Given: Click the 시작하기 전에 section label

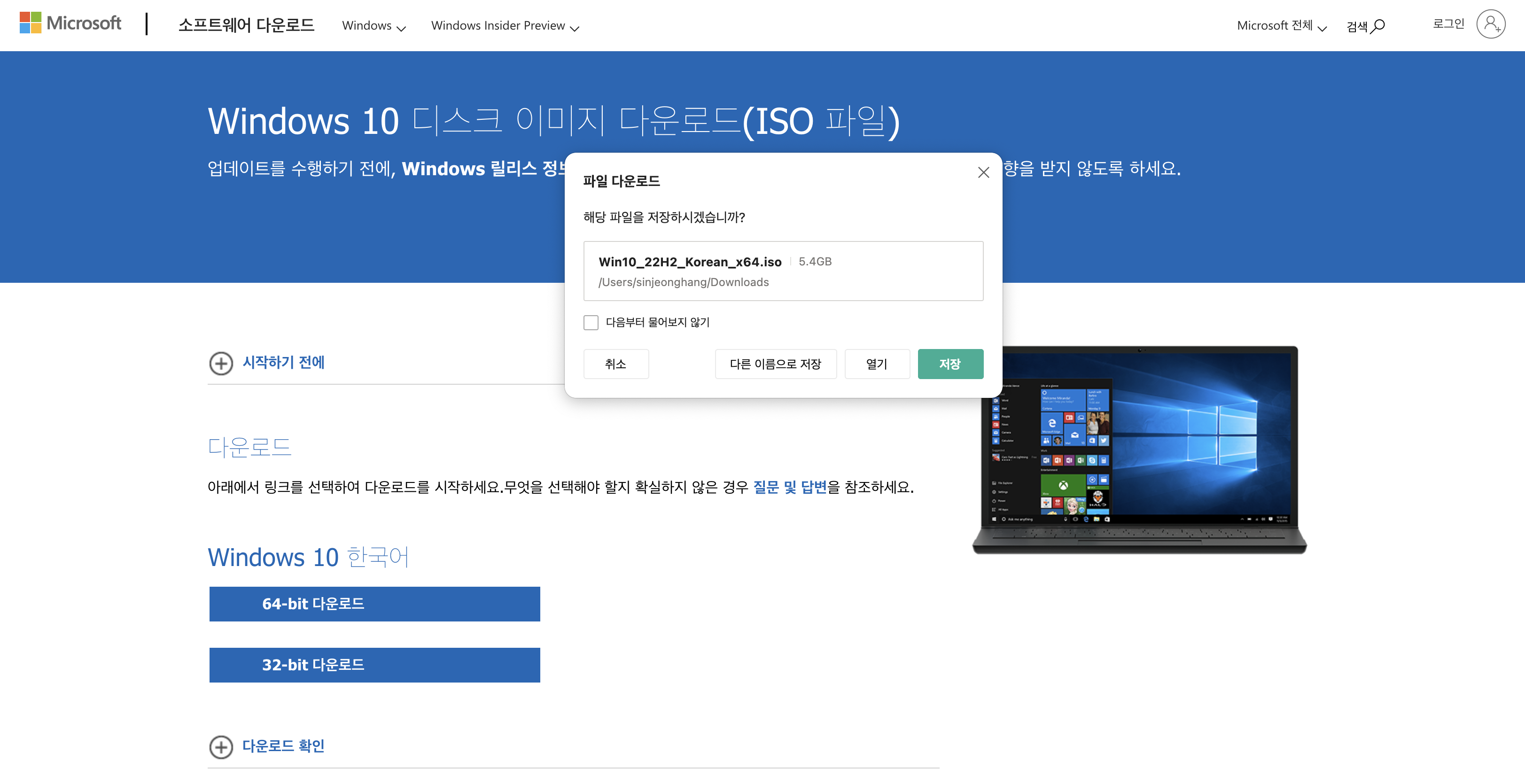Looking at the screenshot, I should [284, 362].
